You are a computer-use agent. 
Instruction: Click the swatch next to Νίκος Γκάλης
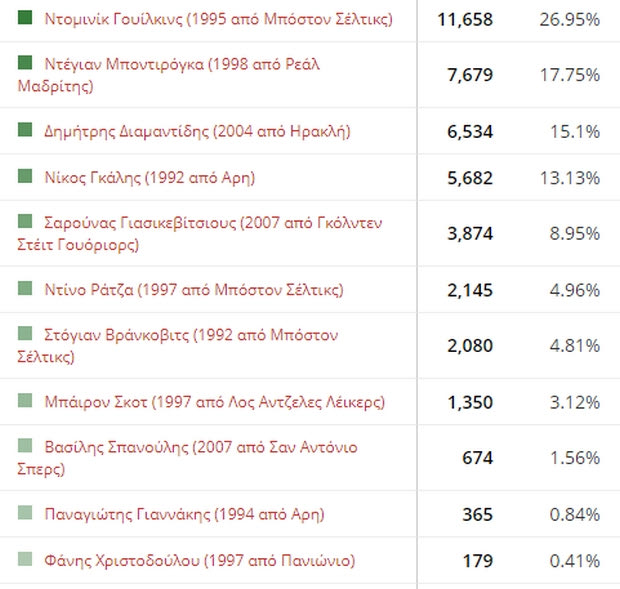tap(25, 176)
